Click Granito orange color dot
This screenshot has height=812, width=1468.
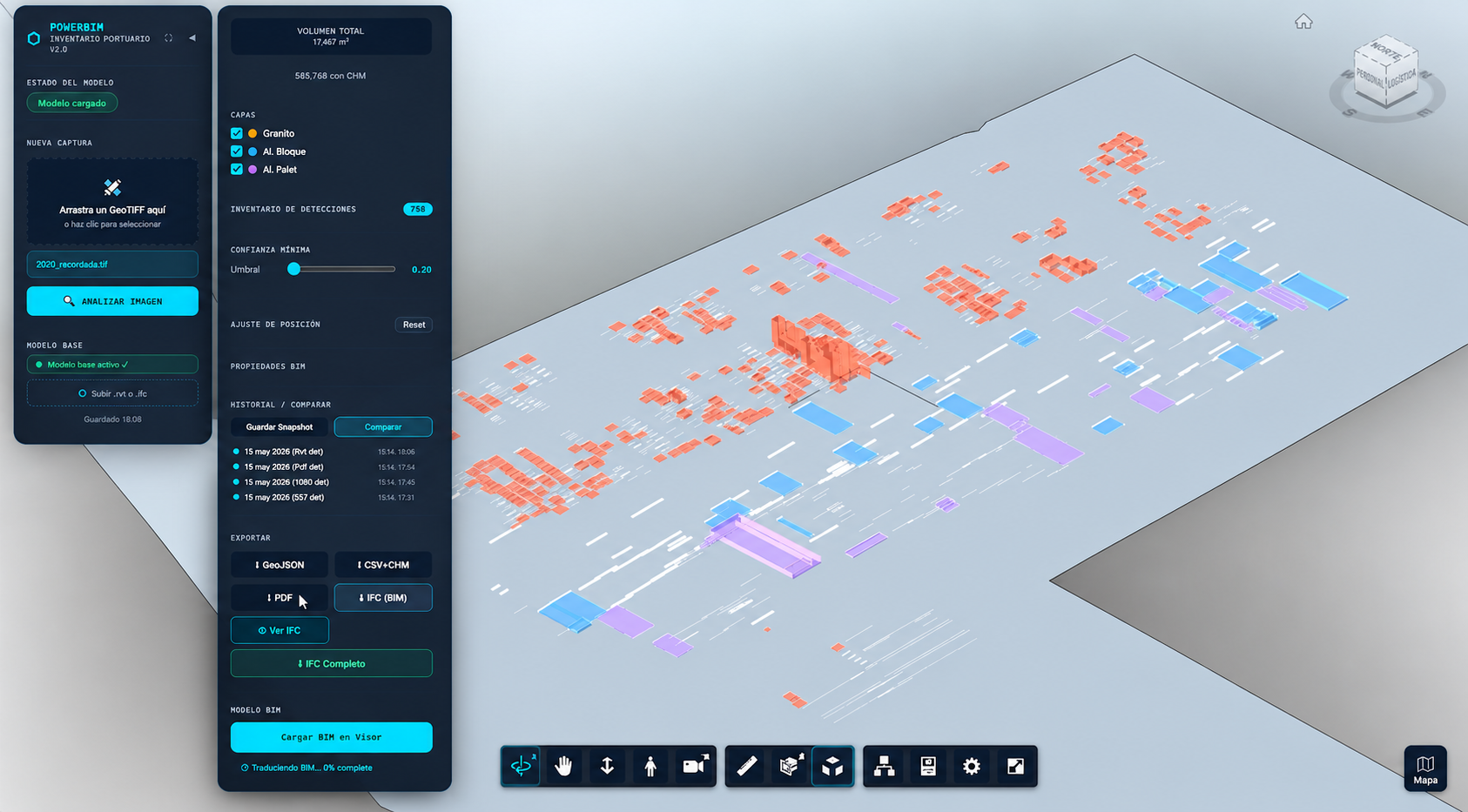coord(253,133)
